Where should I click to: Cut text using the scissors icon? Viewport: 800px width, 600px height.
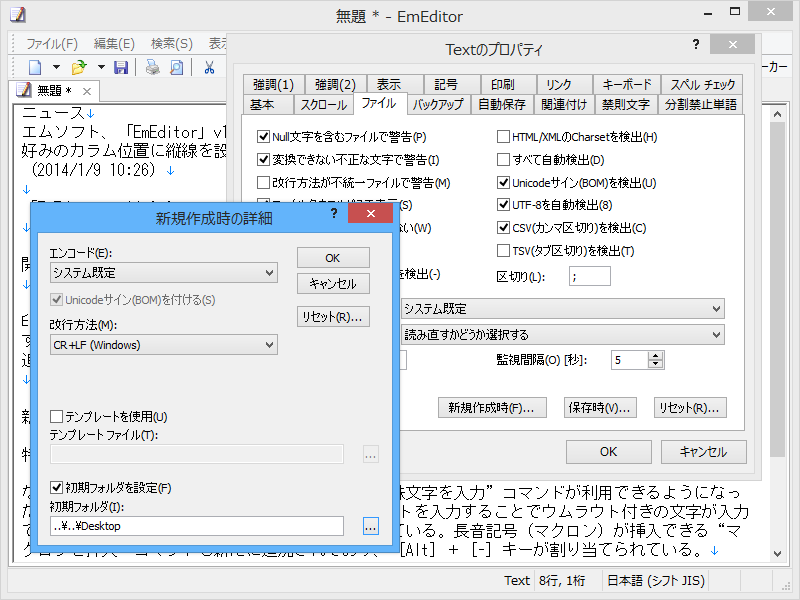[211, 66]
